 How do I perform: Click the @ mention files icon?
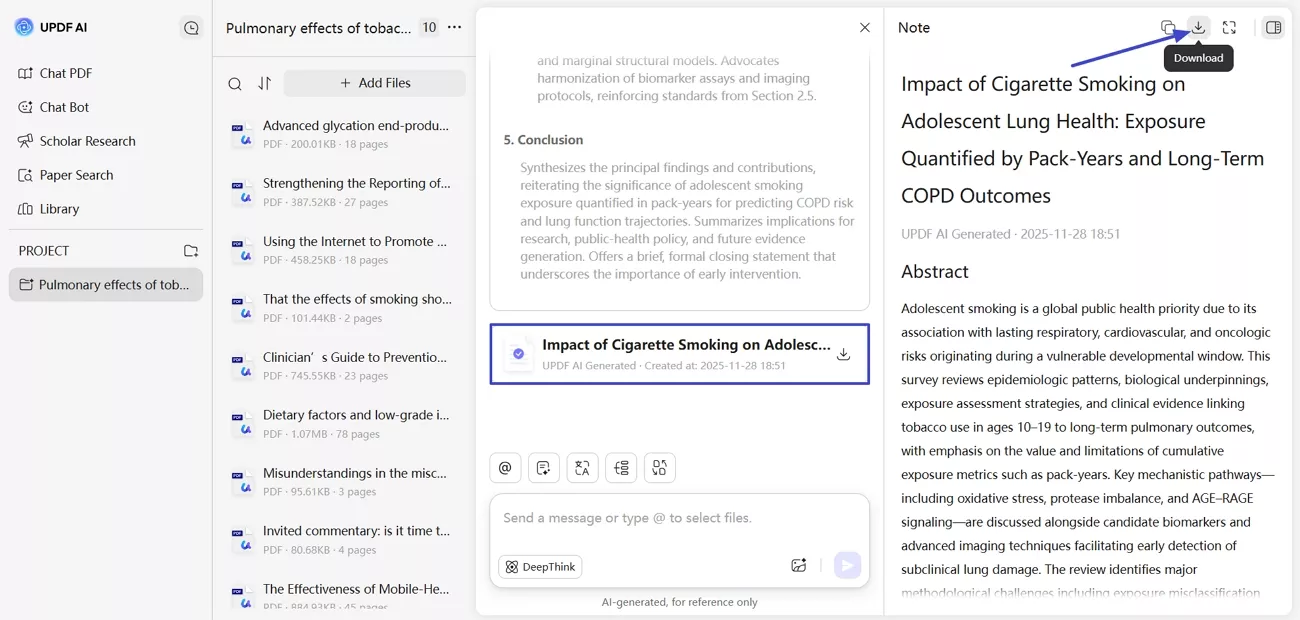click(x=505, y=467)
